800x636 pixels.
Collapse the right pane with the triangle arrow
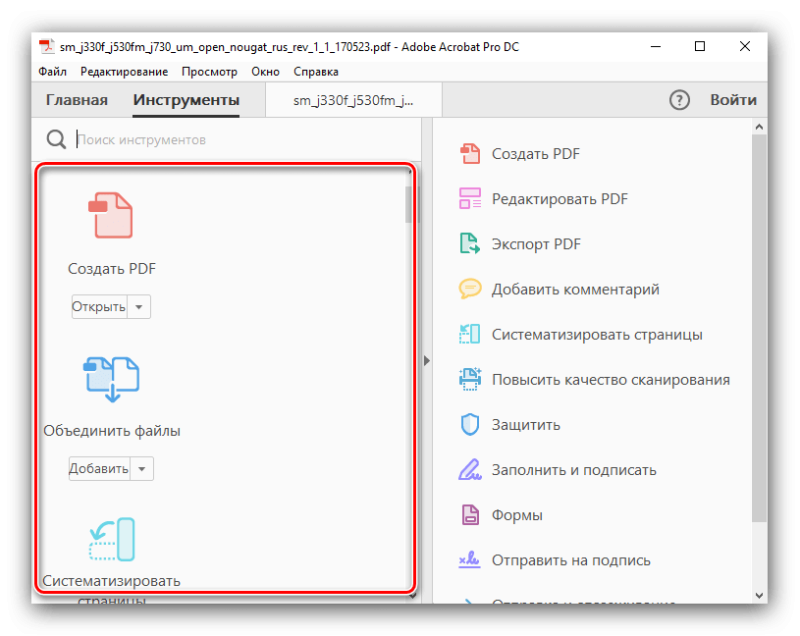427,361
